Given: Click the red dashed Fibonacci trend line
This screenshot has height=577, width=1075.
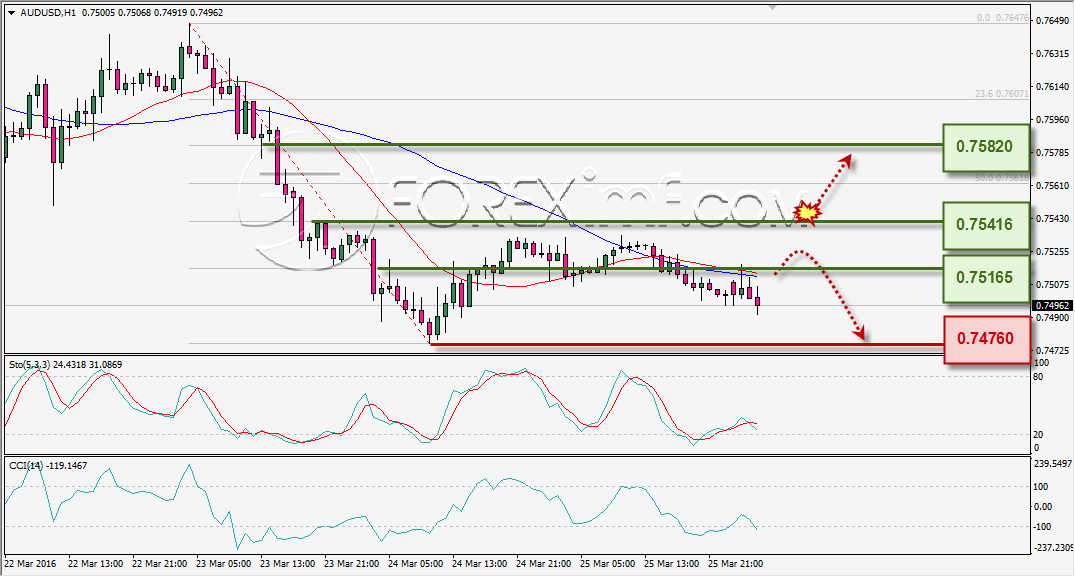Looking at the screenshot, I should coord(312,186).
